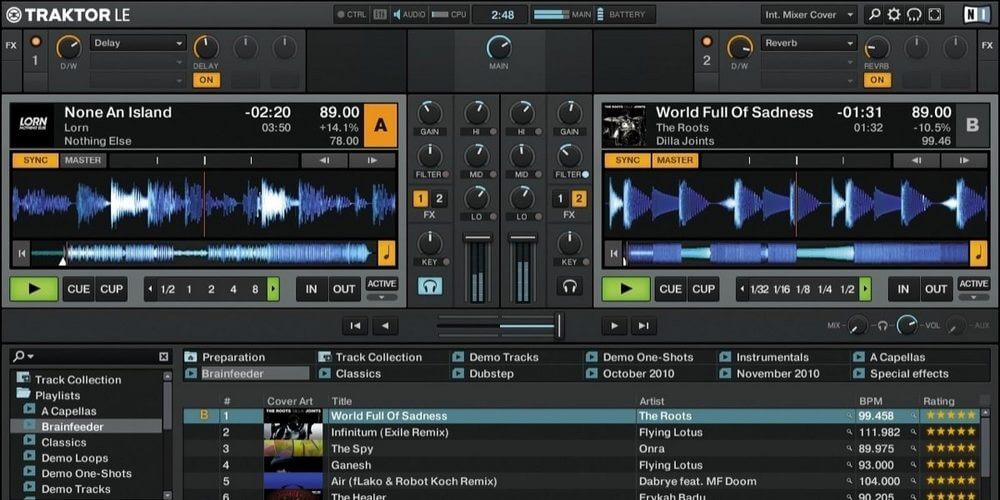This screenshot has height=500, width=1000.
Task: Play Deck B with green play button
Action: (626, 289)
